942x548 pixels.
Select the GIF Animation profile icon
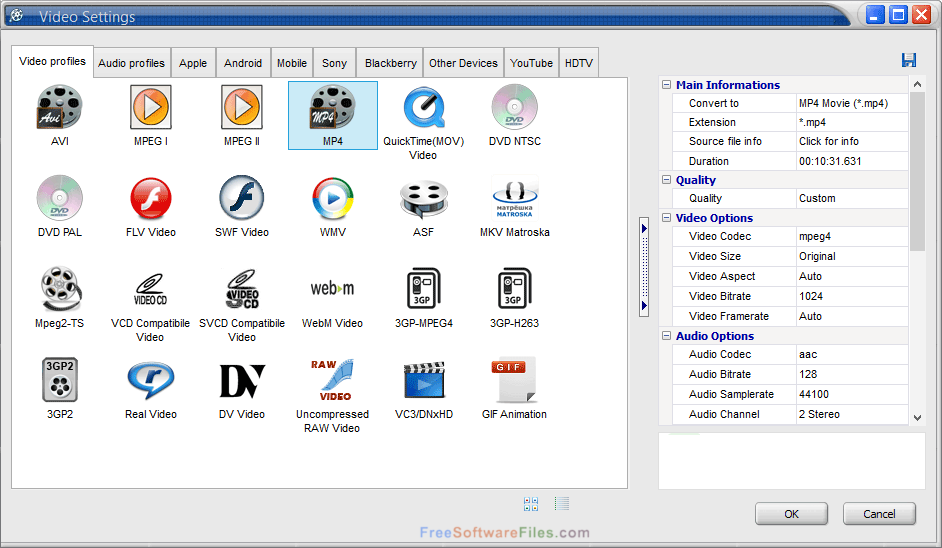click(514, 380)
